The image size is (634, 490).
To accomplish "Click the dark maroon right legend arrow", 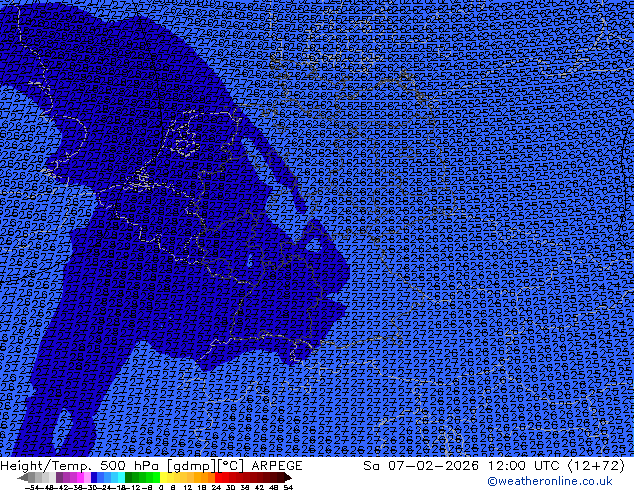I will (287, 477).
